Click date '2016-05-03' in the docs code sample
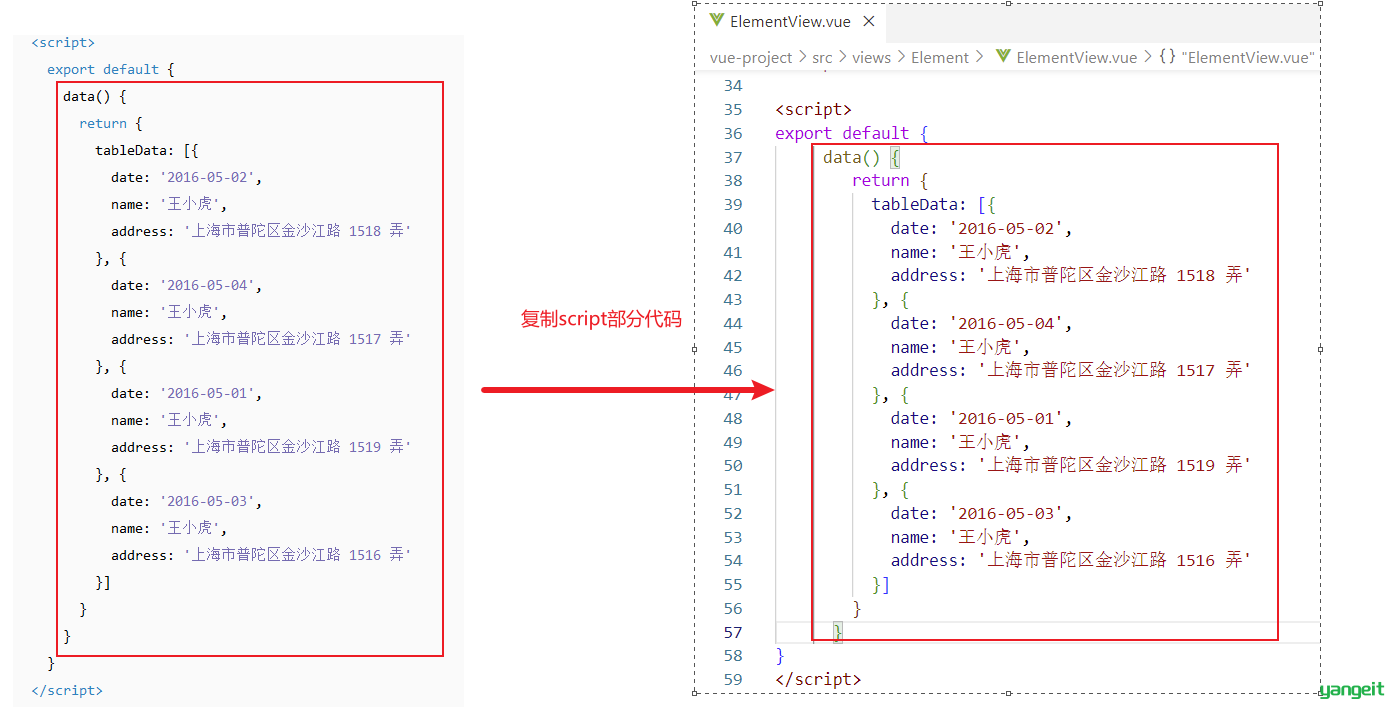The height and width of the screenshot is (709, 1395). [186, 502]
